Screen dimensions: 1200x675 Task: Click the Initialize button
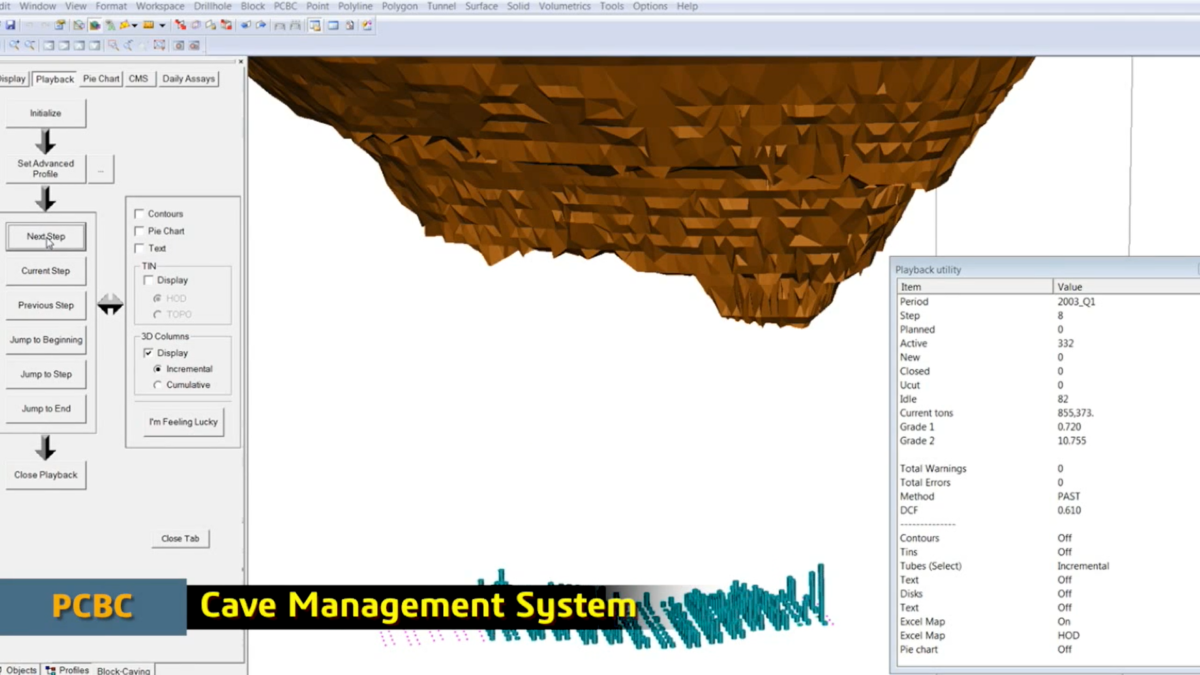tap(46, 113)
